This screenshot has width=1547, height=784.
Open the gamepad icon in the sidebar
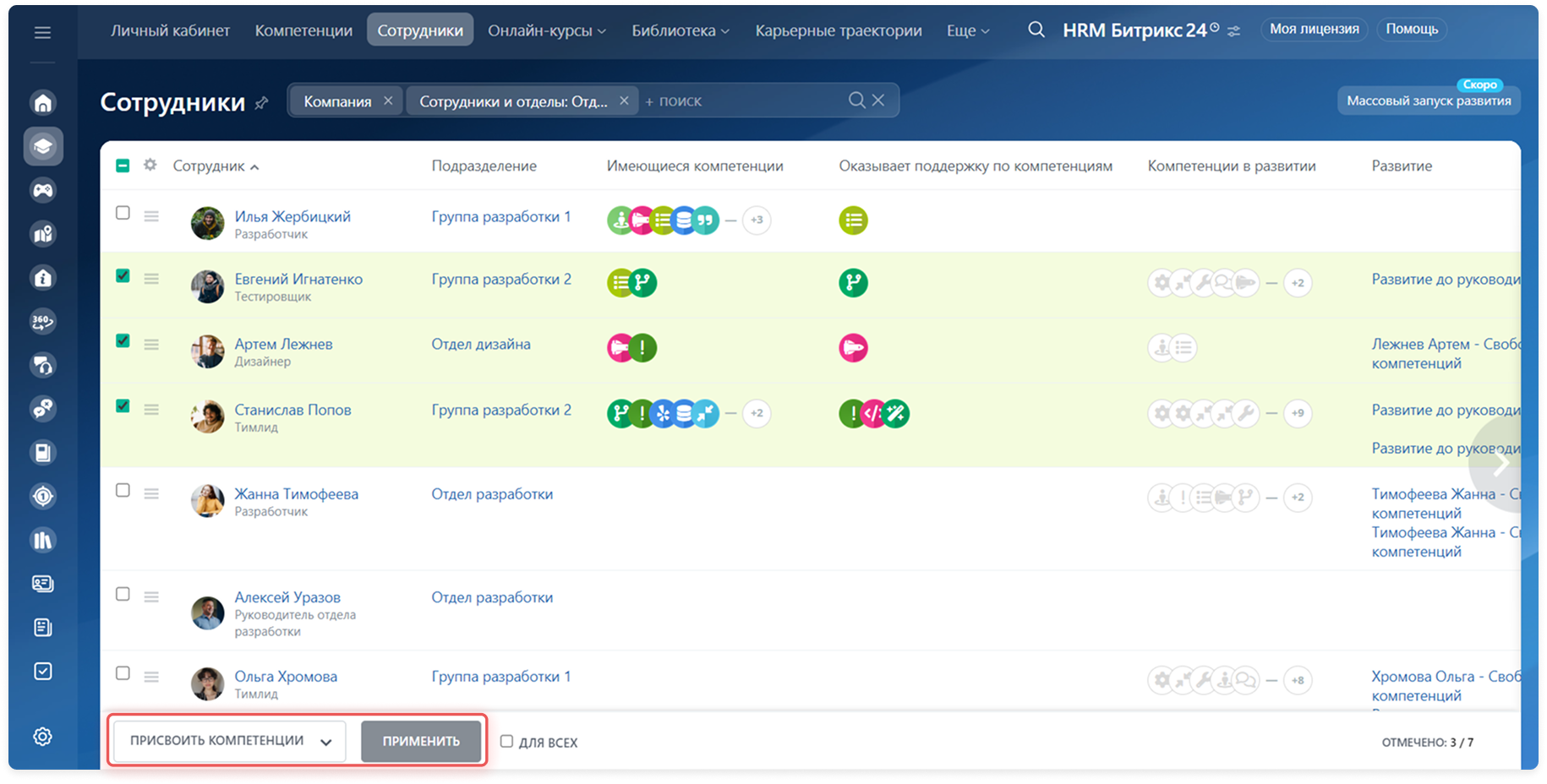(x=43, y=190)
